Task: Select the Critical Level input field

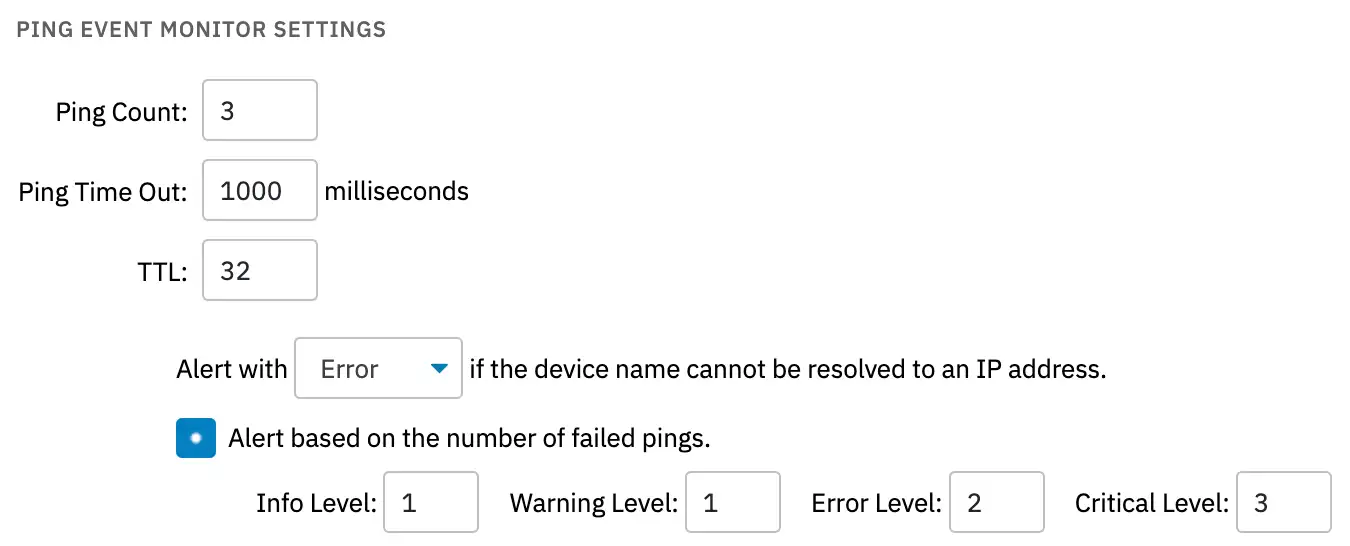Action: 1283,502
